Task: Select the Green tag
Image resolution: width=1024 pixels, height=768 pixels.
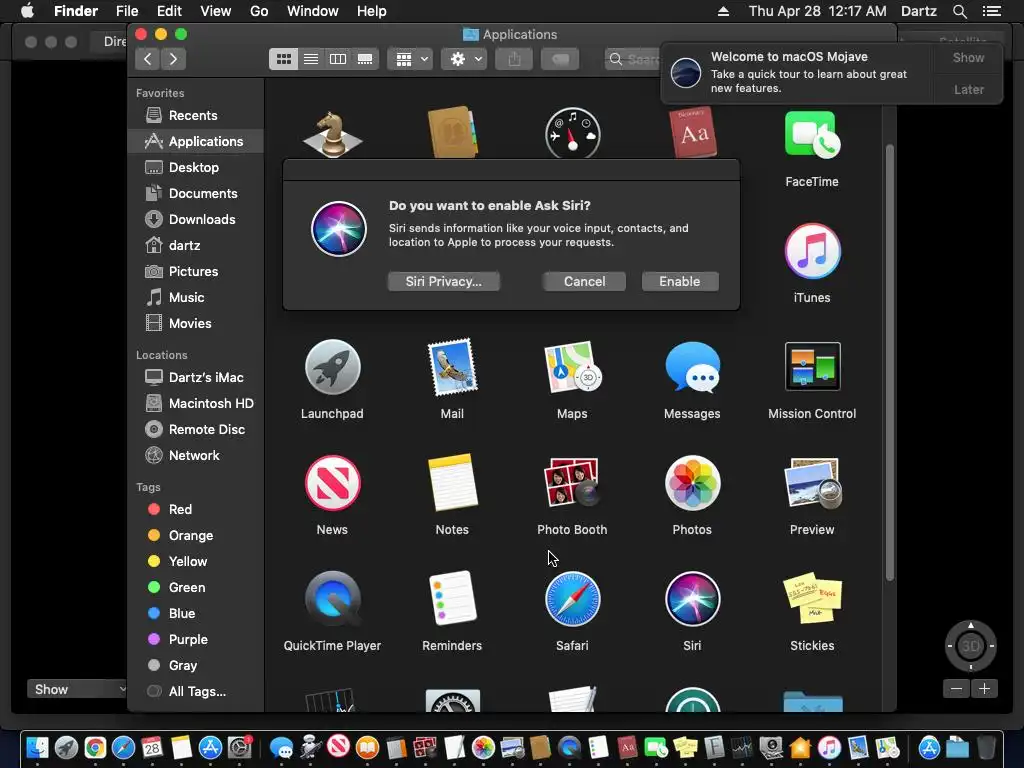Action: point(196,588)
